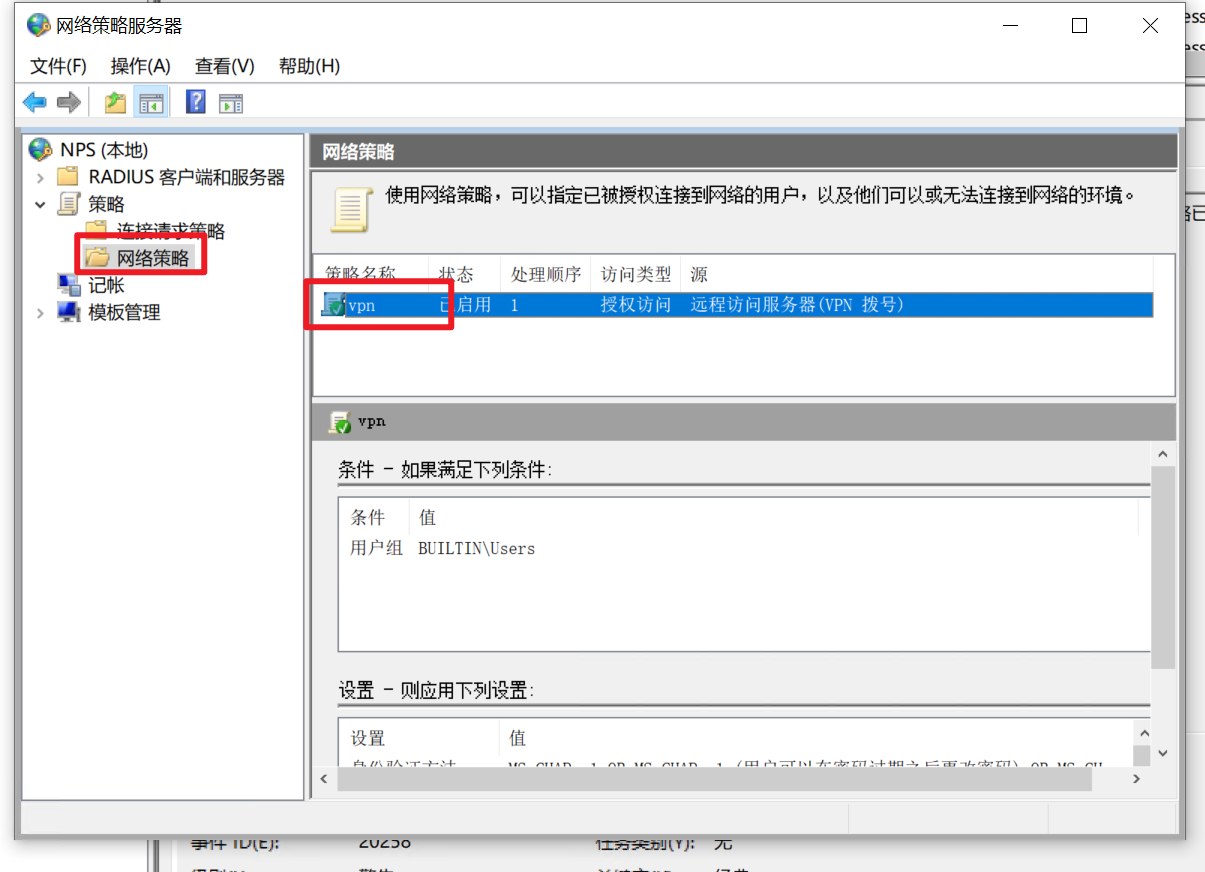Toggle the Show/Hide Action Pane icon
Screen dimensions: 1205x872
pos(231,102)
